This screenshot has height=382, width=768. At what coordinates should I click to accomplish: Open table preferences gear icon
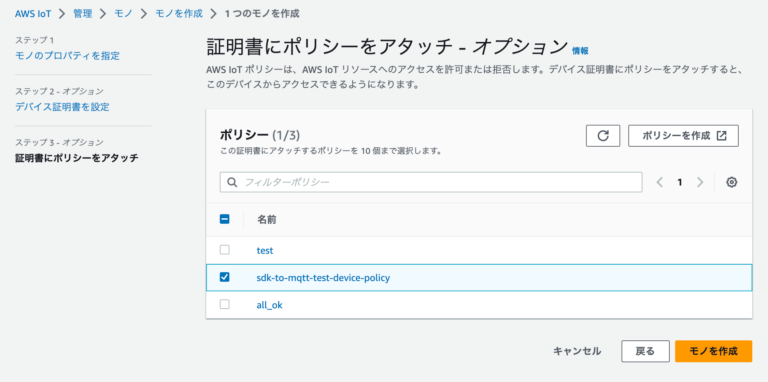coord(732,182)
